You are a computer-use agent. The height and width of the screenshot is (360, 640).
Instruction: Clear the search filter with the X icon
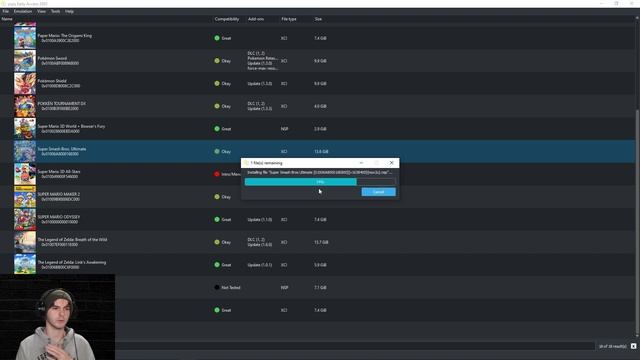[x=633, y=346]
